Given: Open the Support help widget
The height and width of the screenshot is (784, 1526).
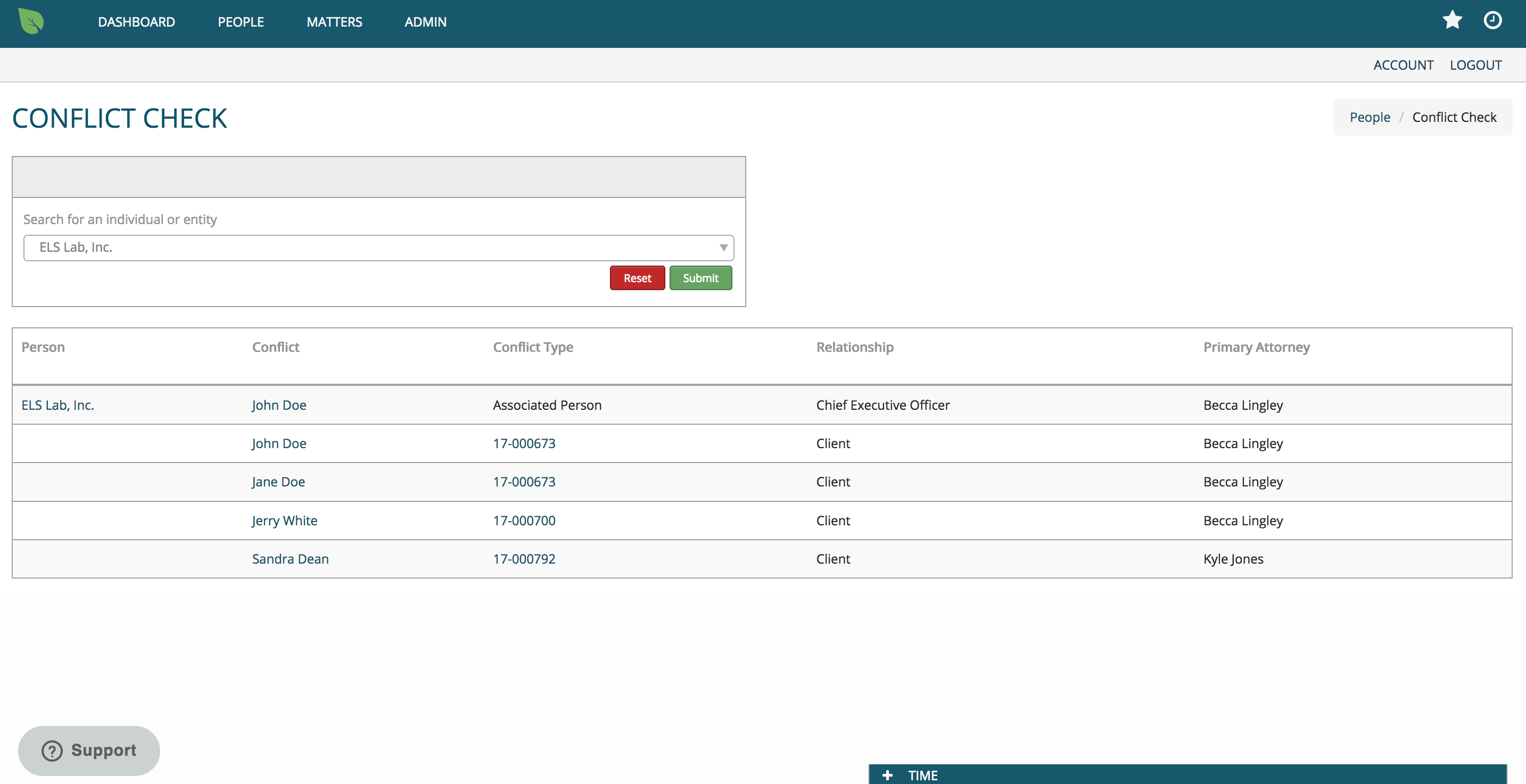Looking at the screenshot, I should click(x=89, y=750).
